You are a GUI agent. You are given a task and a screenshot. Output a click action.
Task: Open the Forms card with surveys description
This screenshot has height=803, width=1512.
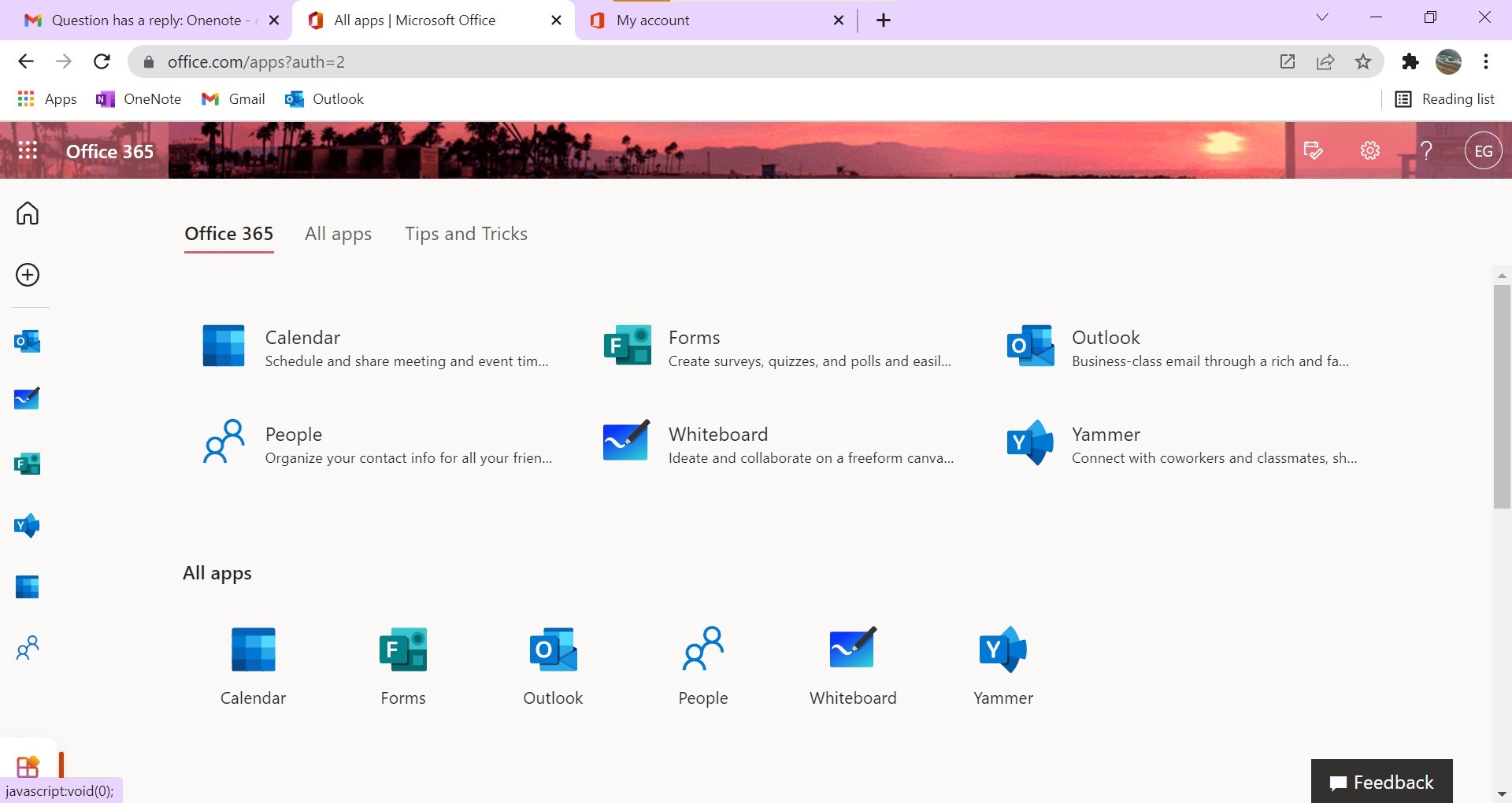tap(780, 346)
